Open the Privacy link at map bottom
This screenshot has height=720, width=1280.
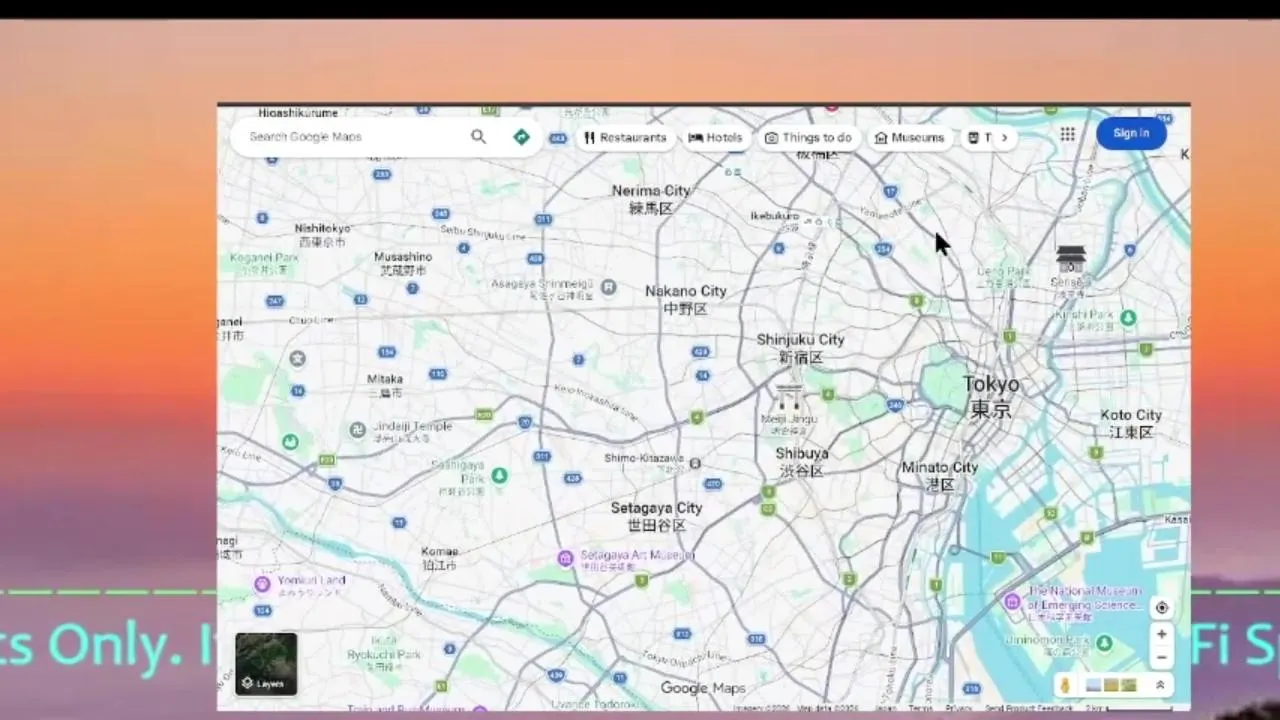[959, 708]
